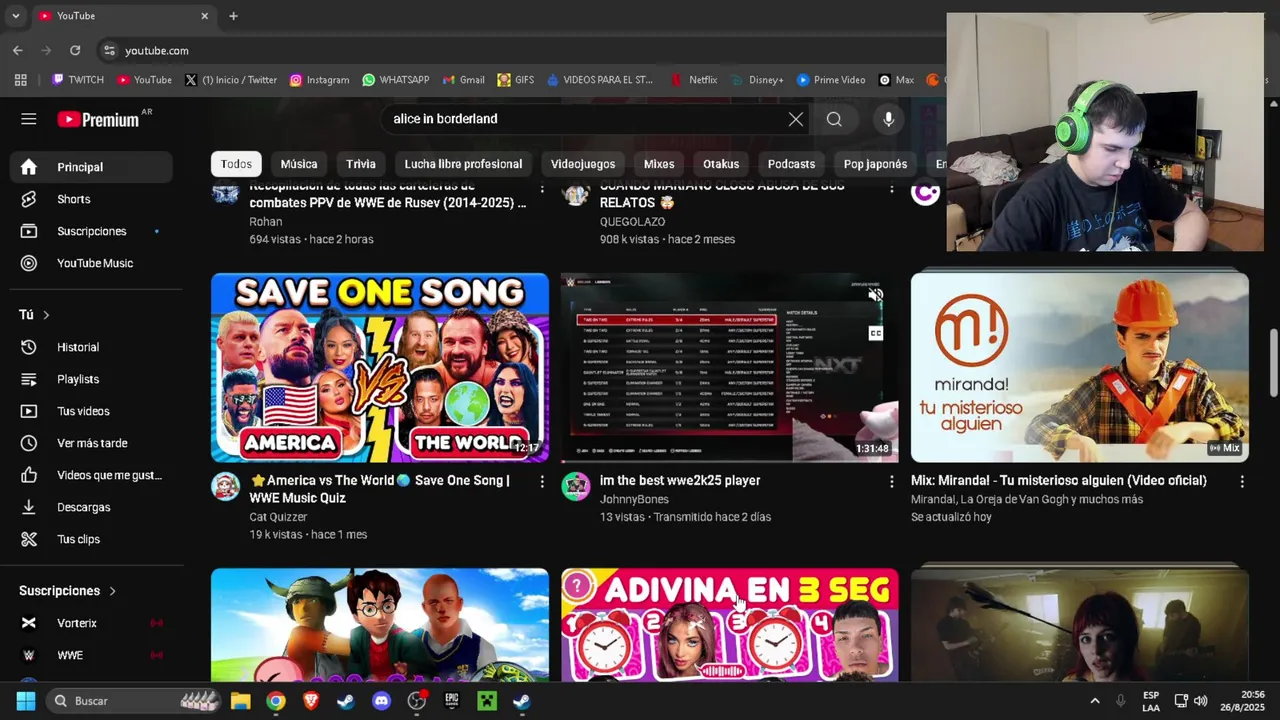The width and height of the screenshot is (1280, 720).
Task: Open the Save One Song video thumbnail
Action: [x=380, y=367]
